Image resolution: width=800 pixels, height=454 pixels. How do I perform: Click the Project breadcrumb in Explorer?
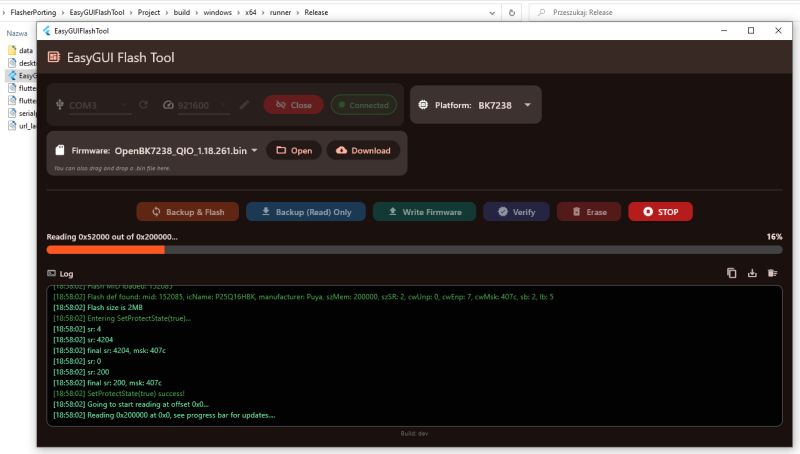[148, 12]
